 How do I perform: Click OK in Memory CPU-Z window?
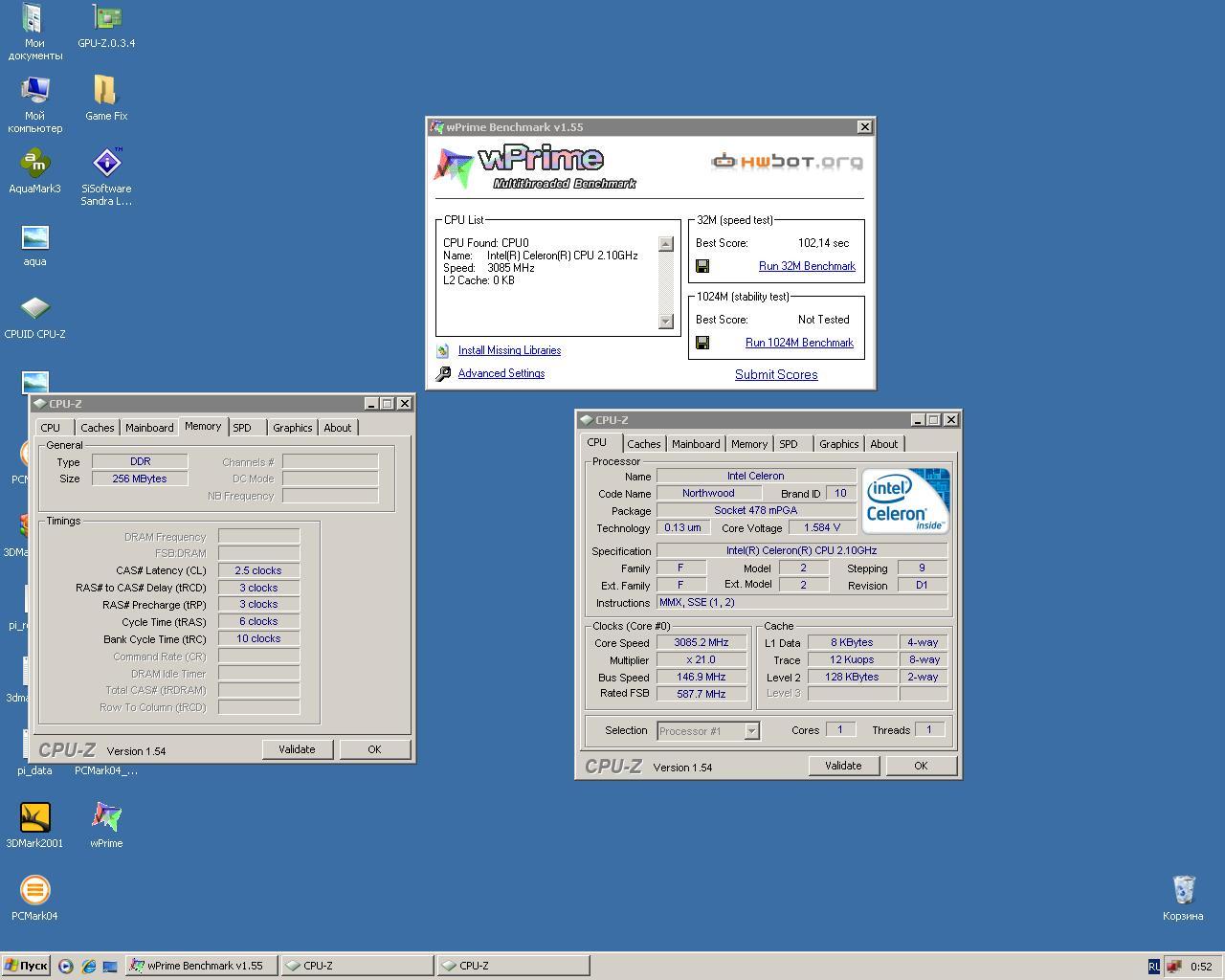(x=374, y=749)
